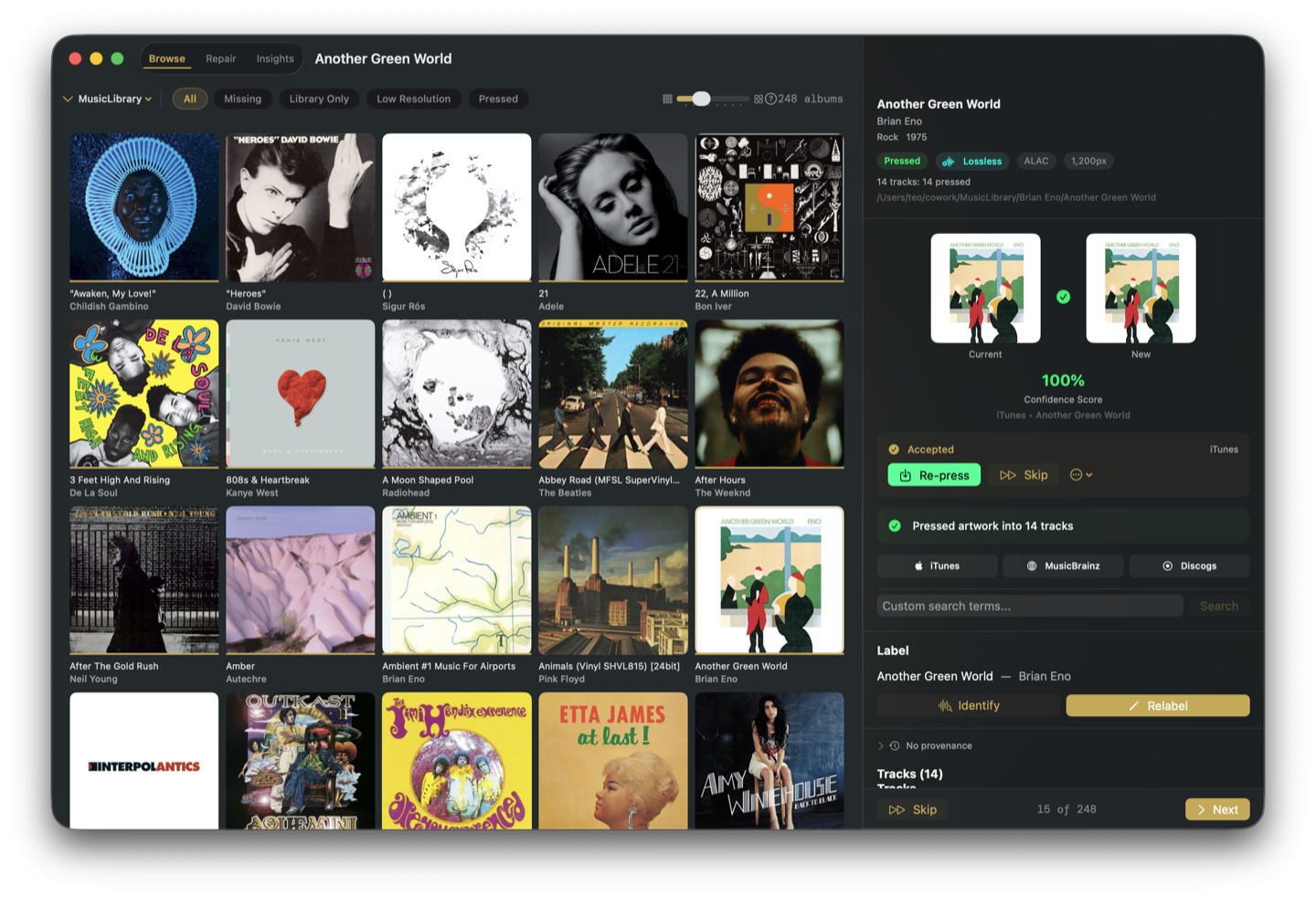Select the small grid view icon
1316x897 pixels.
click(667, 98)
